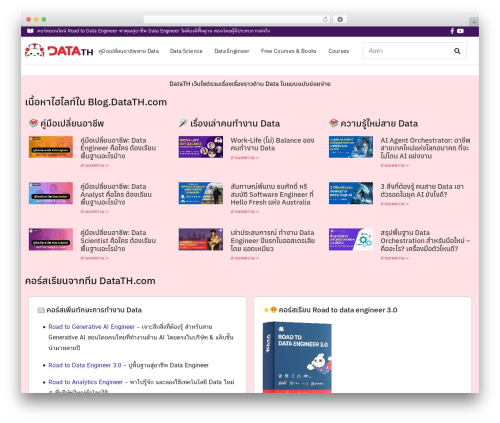Click the DataTH.com courses section heading
The image size is (500, 423).
tap(90, 281)
